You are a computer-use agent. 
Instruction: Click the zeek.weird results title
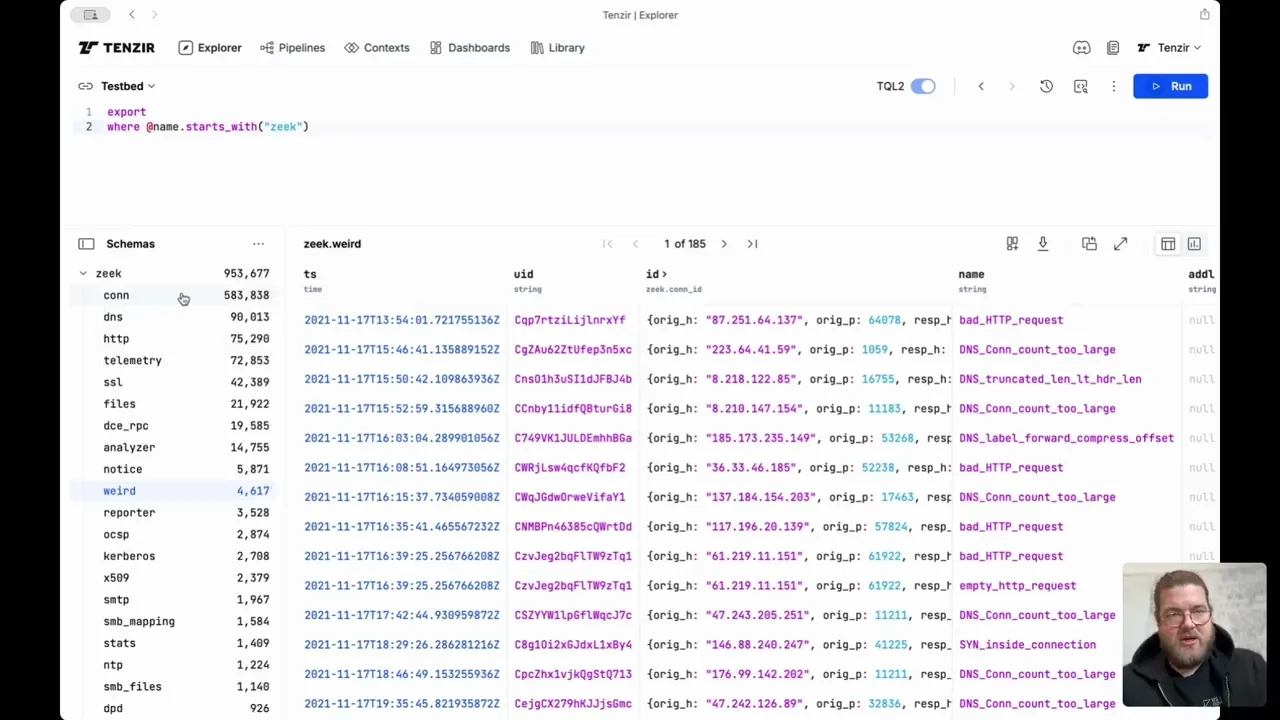coord(332,243)
